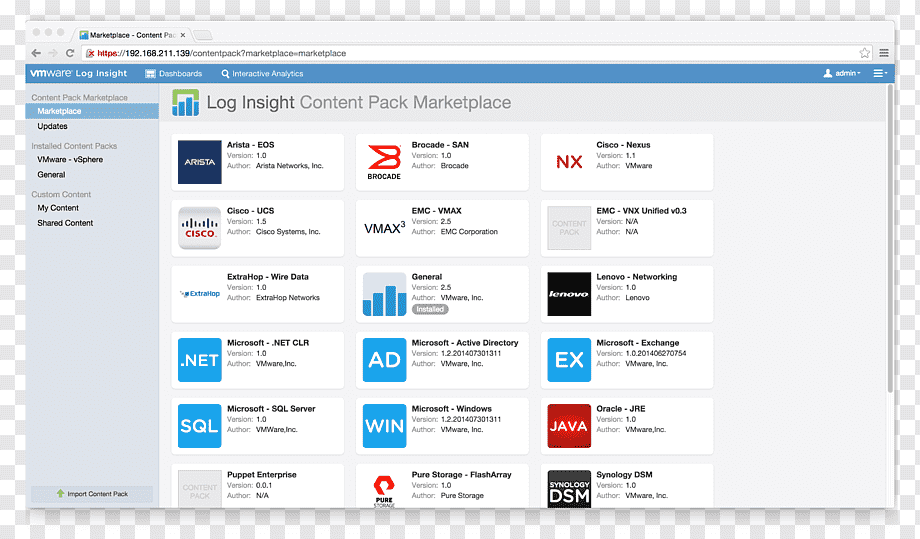Select the Active Directory AD icon
920x539 pixels.
click(384, 360)
